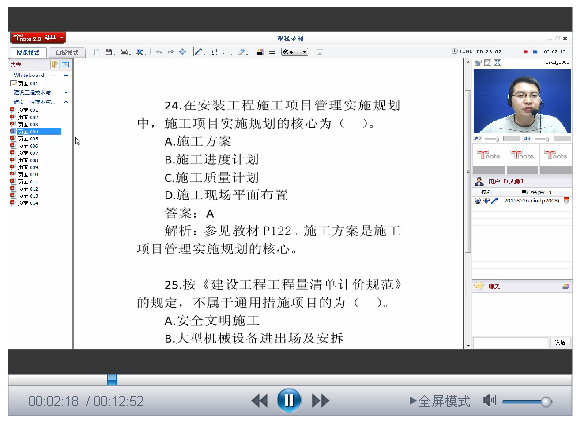
Task: Click the blue window icon in the left panel header
Action: pos(65,65)
